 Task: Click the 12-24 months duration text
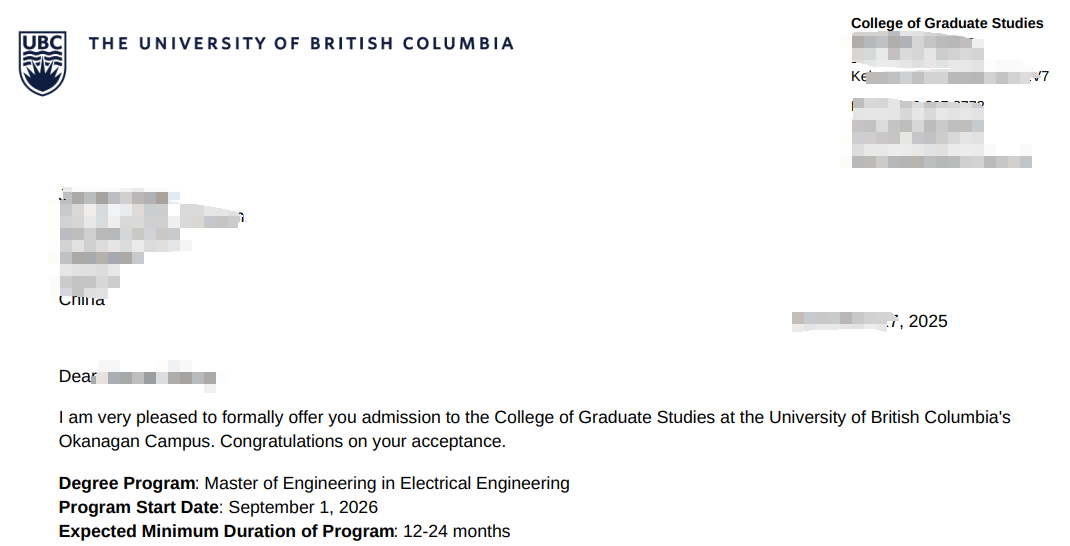pos(457,531)
